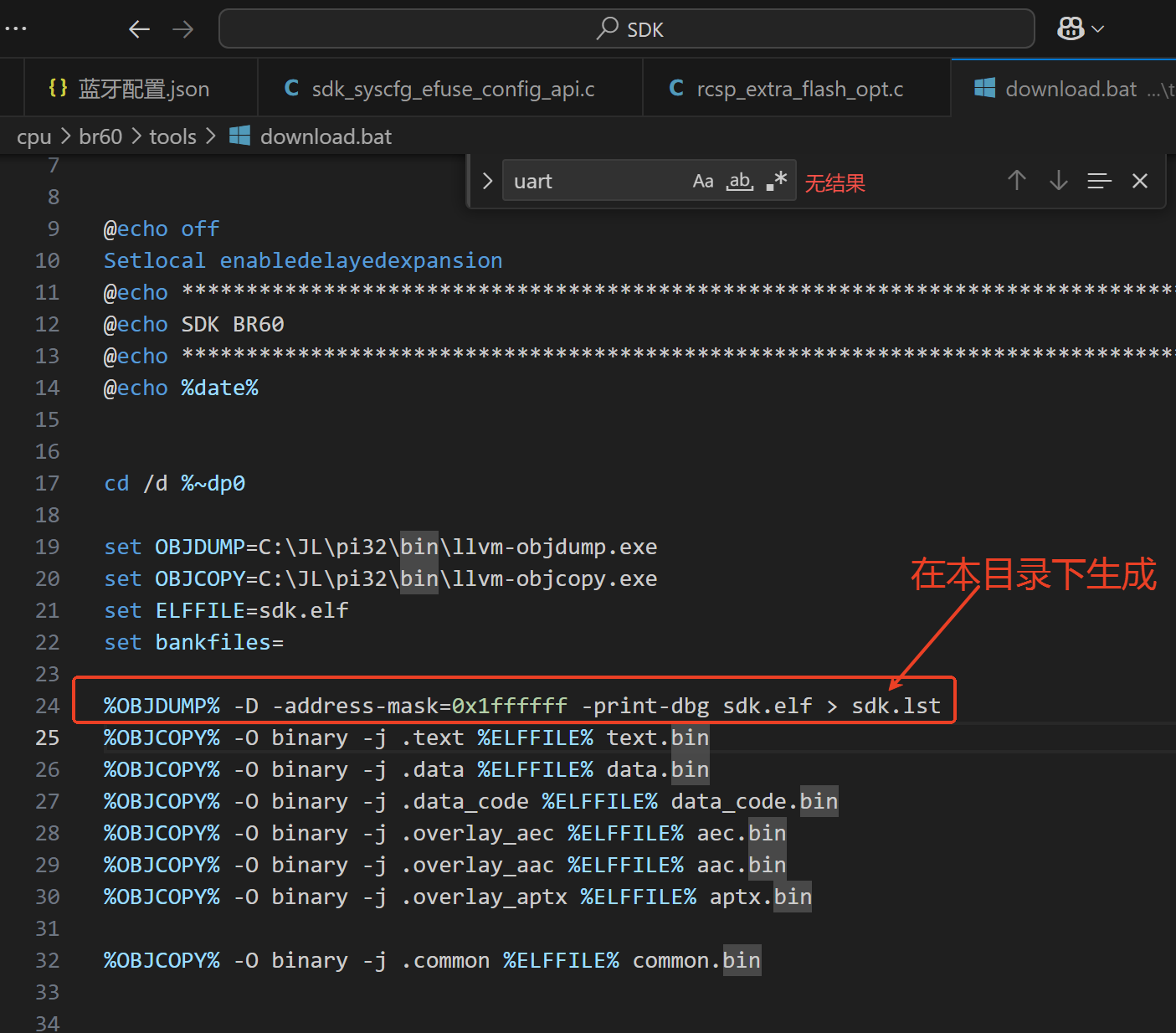1176x1033 pixels.
Task: Go back with the left arrow
Action: click(x=139, y=29)
